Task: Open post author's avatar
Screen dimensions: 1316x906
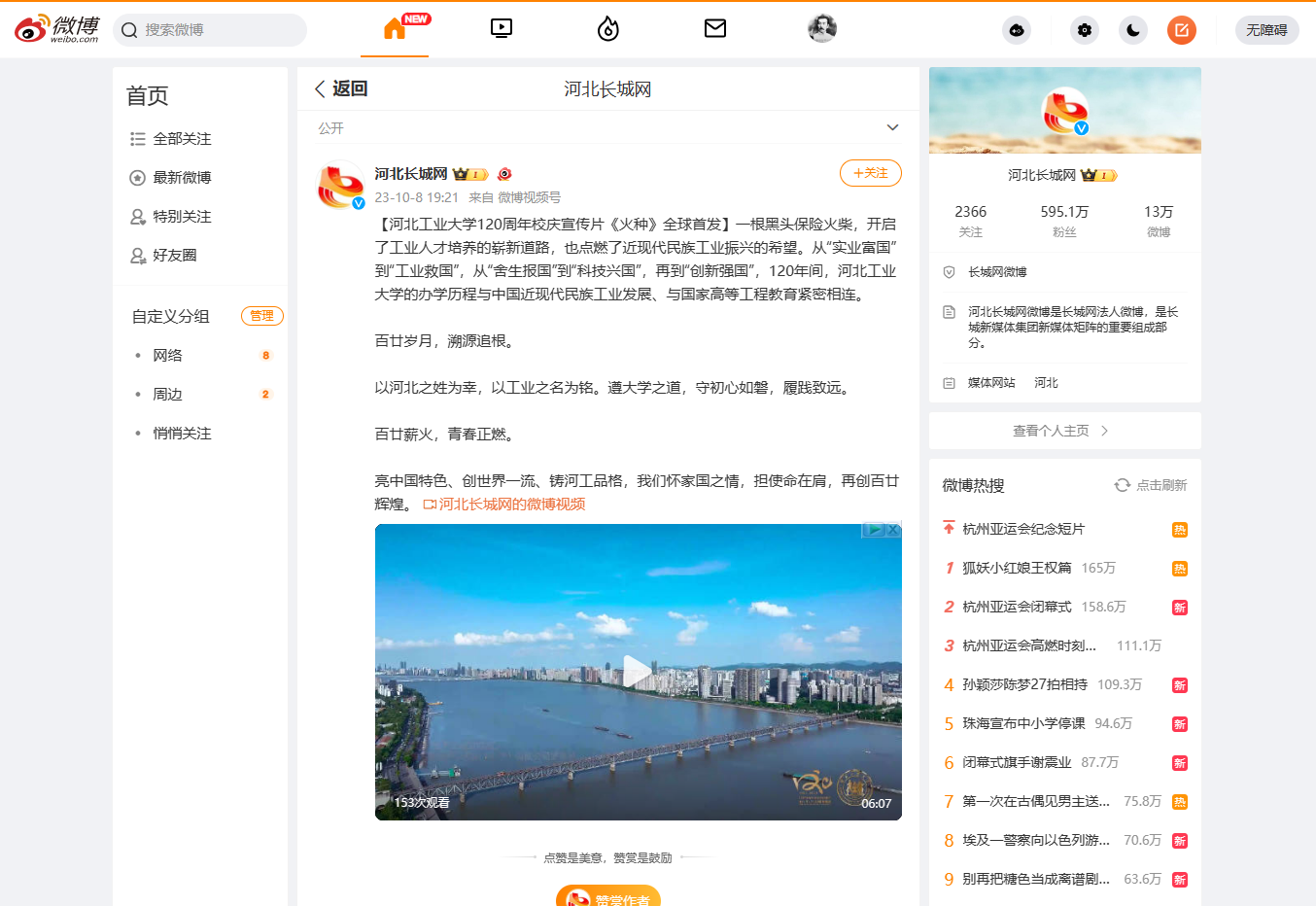Action: 341,186
